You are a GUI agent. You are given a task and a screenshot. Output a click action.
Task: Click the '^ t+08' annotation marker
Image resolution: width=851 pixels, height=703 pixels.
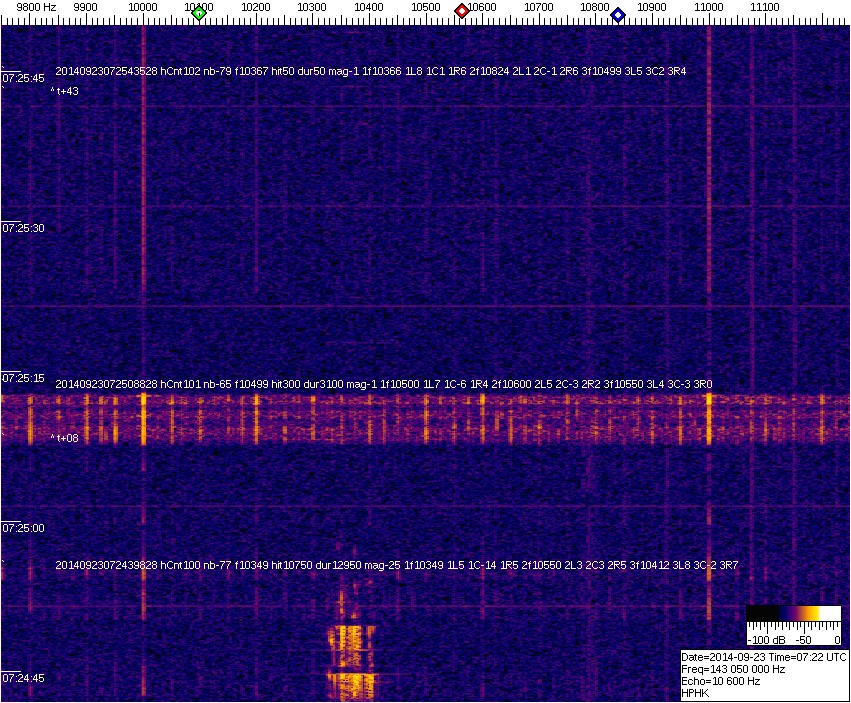pyautogui.click(x=64, y=438)
